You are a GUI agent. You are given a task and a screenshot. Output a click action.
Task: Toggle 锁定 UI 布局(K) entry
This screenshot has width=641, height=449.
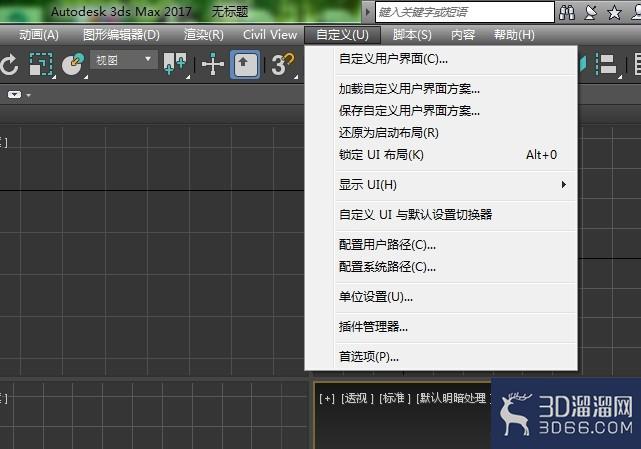(x=441, y=155)
